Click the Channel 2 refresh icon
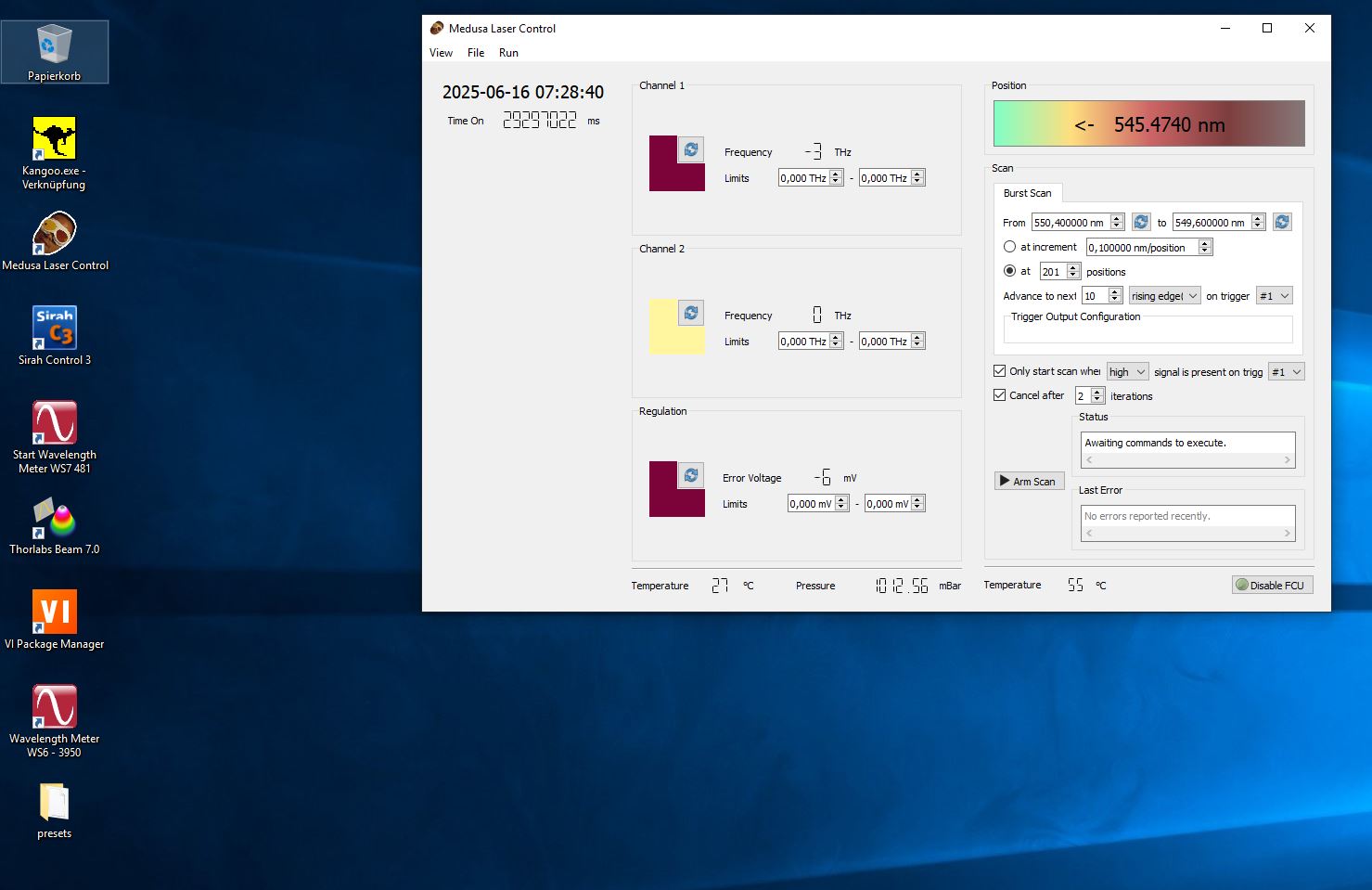 tap(690, 313)
